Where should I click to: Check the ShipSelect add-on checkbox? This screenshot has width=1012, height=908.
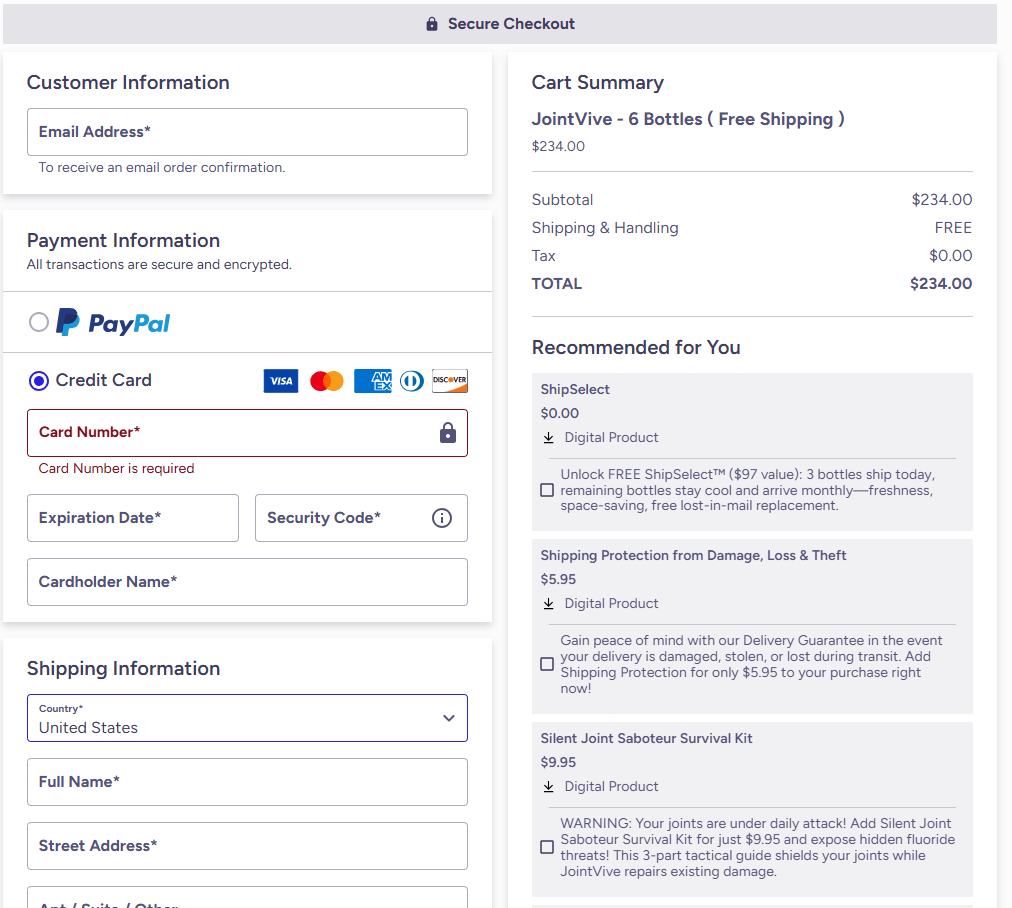coord(547,490)
